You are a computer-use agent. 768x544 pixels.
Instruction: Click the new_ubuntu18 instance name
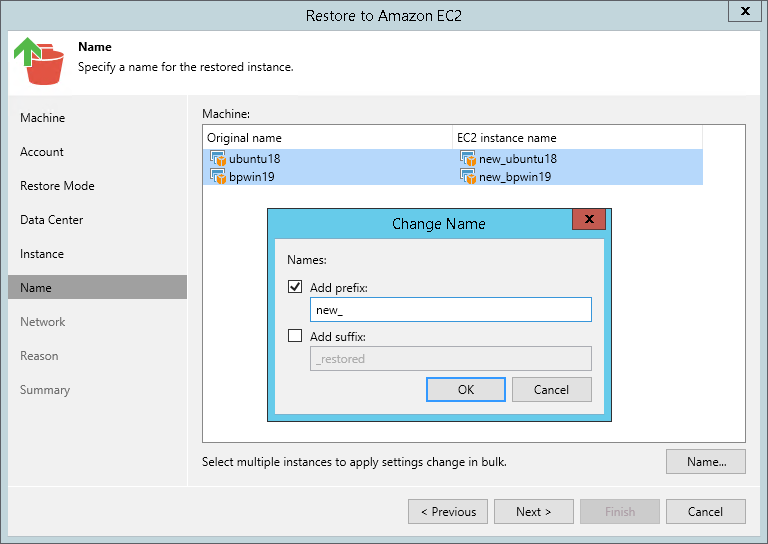coord(518,159)
